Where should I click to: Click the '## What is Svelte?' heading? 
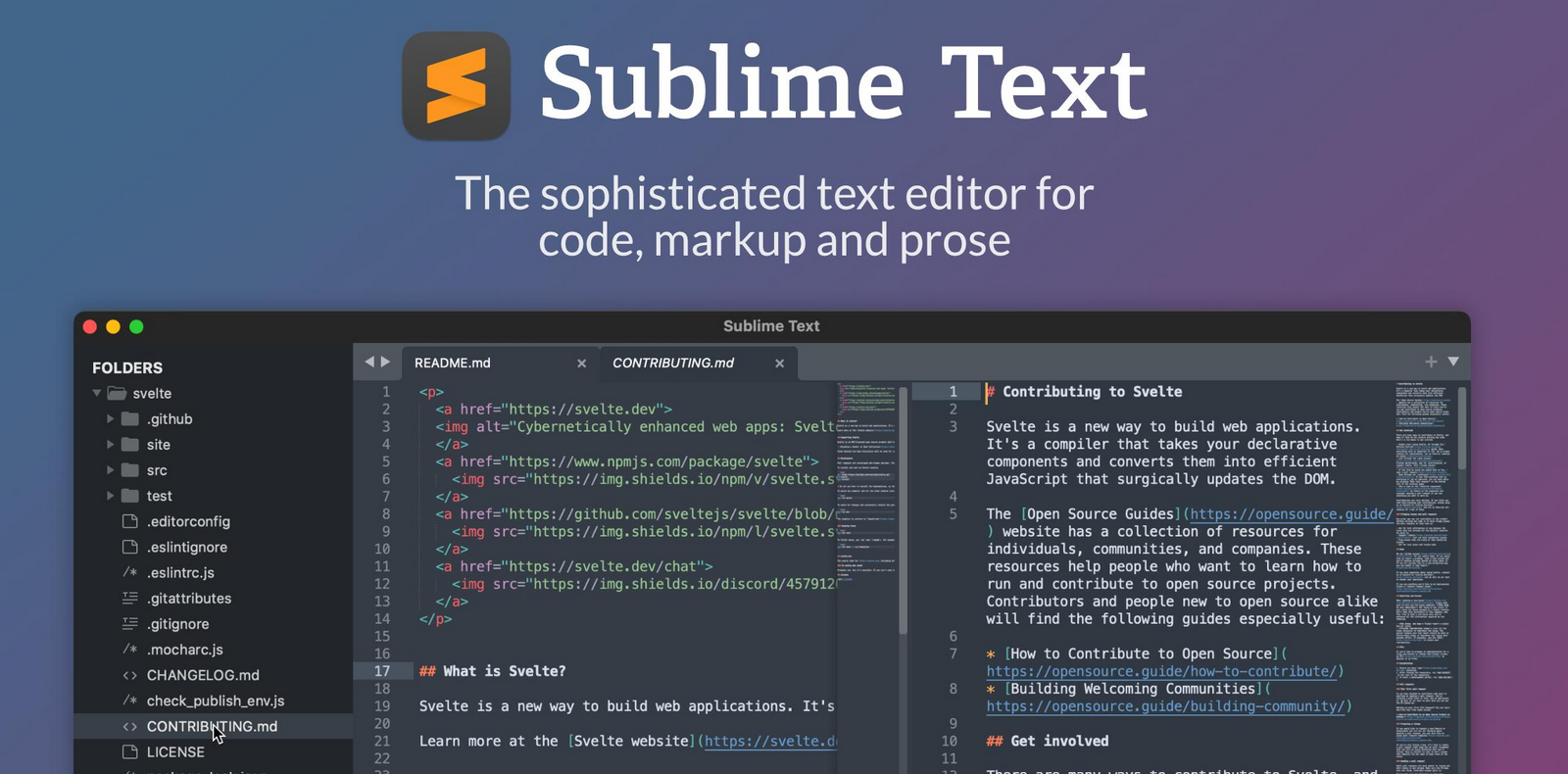pos(492,671)
